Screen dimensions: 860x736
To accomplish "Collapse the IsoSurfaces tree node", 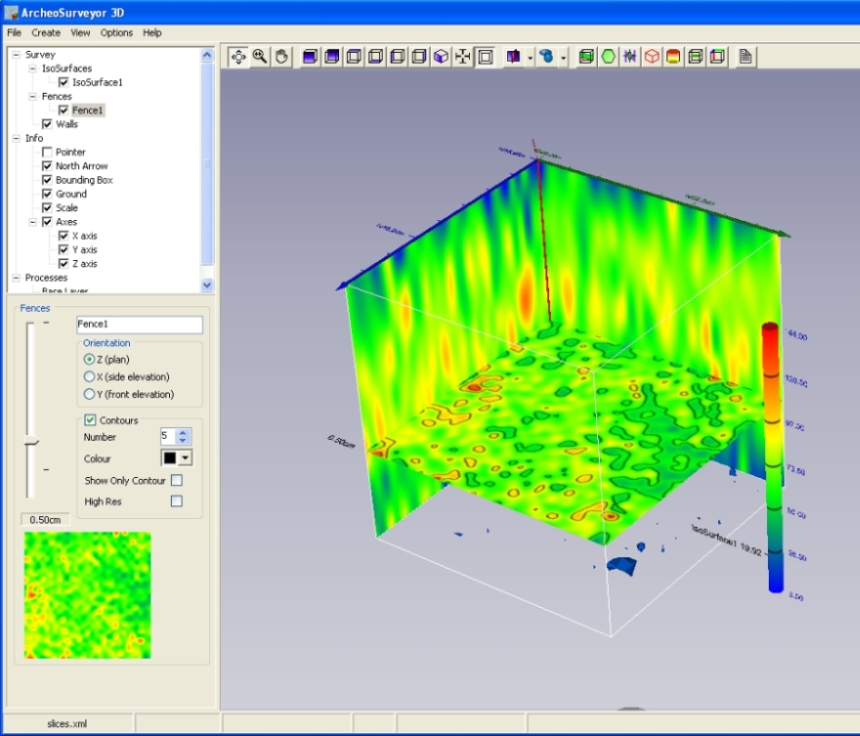I will coord(32,68).
